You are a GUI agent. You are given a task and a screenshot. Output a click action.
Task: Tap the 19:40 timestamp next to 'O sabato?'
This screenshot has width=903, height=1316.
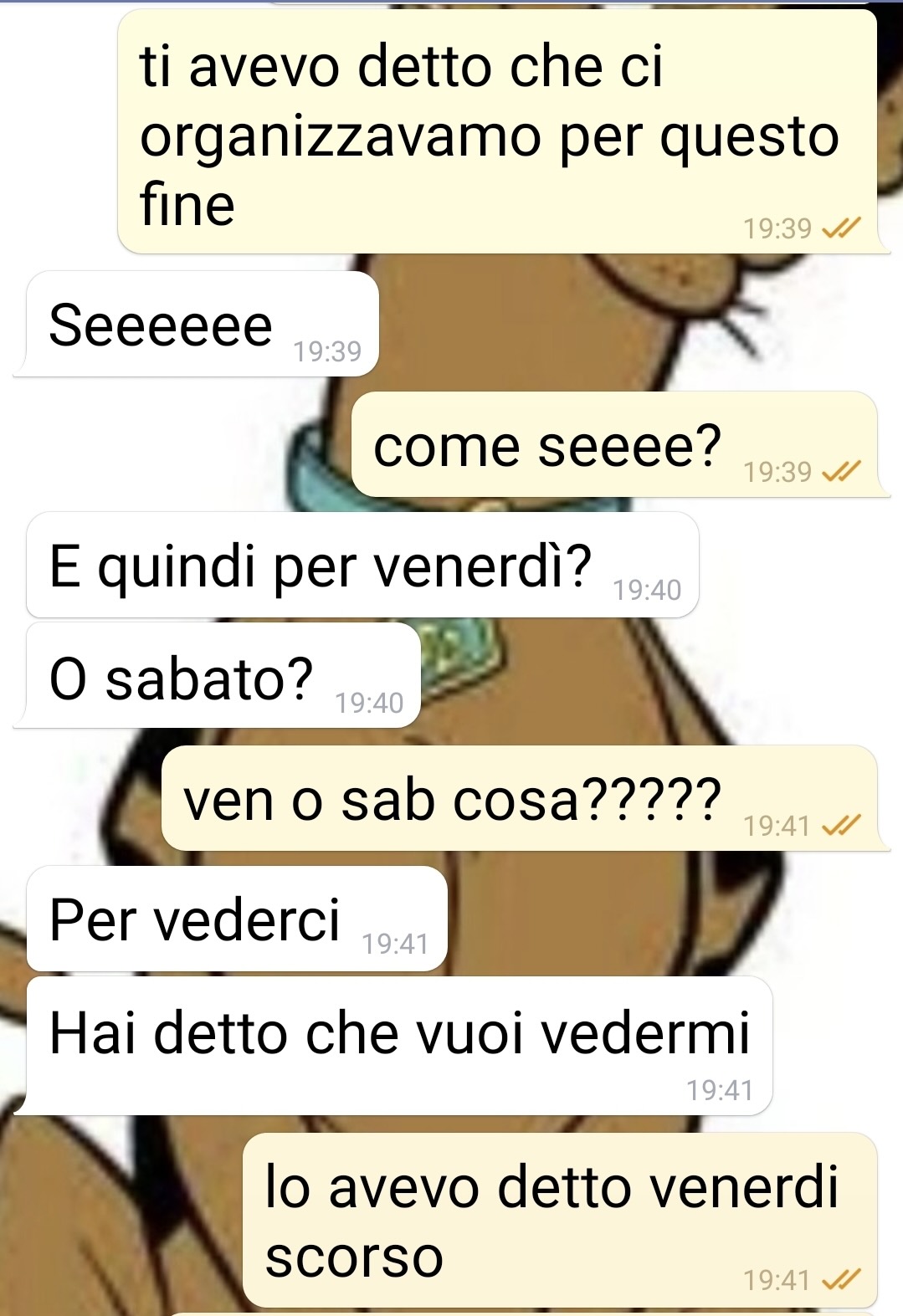click(369, 703)
